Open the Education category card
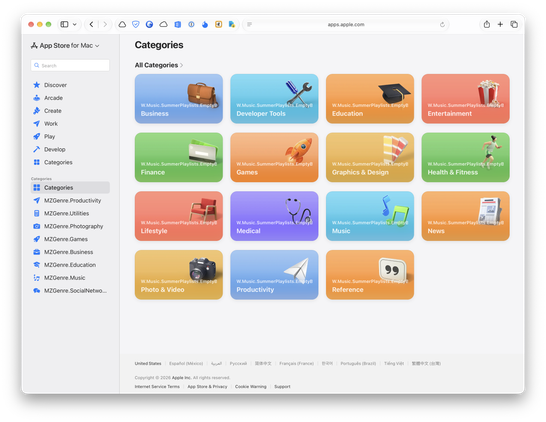The width and height of the screenshot is (546, 422). 370,99
